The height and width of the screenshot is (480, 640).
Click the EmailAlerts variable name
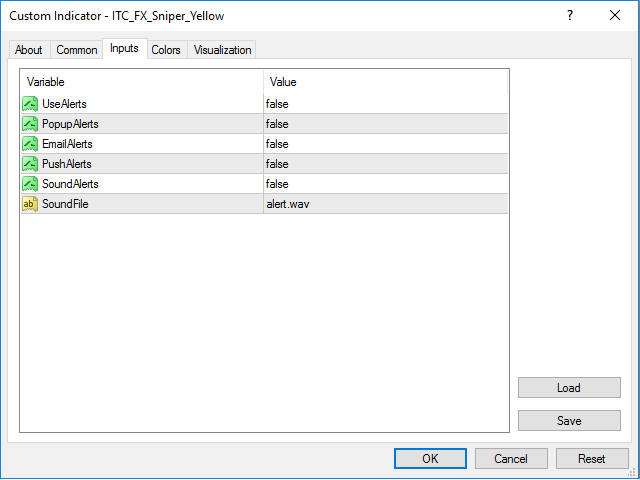coord(67,144)
